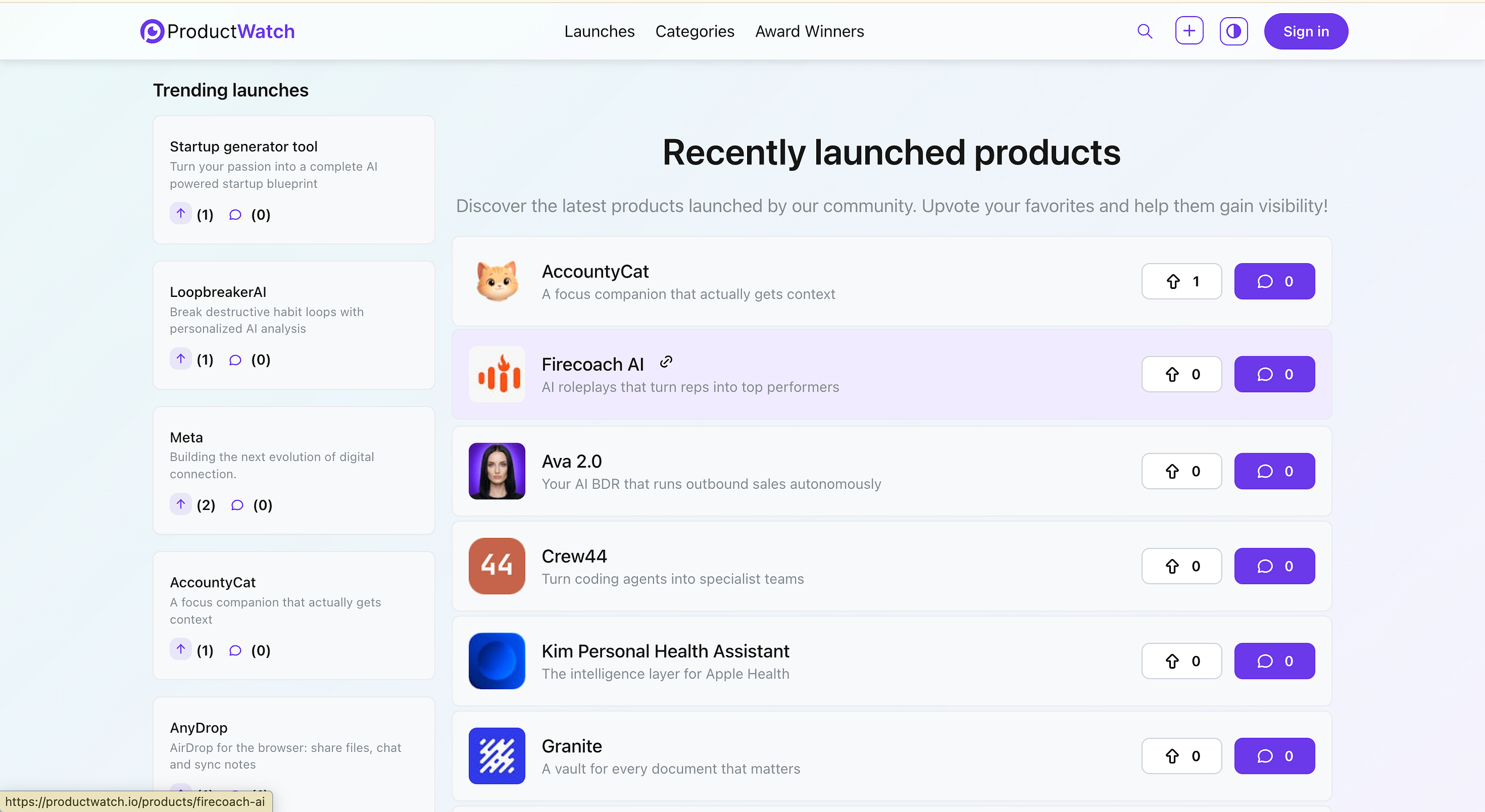Upvote Crew44

pyautogui.click(x=1182, y=566)
